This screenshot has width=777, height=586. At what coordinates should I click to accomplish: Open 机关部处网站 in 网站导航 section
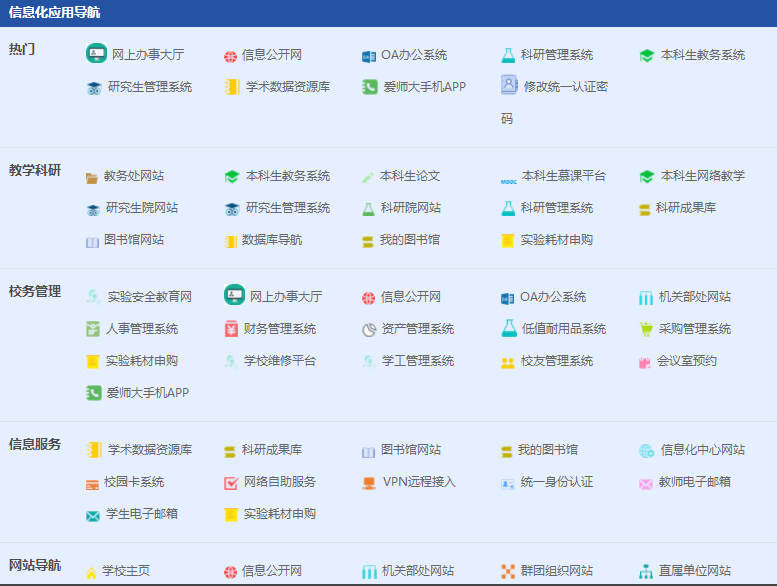[418, 571]
